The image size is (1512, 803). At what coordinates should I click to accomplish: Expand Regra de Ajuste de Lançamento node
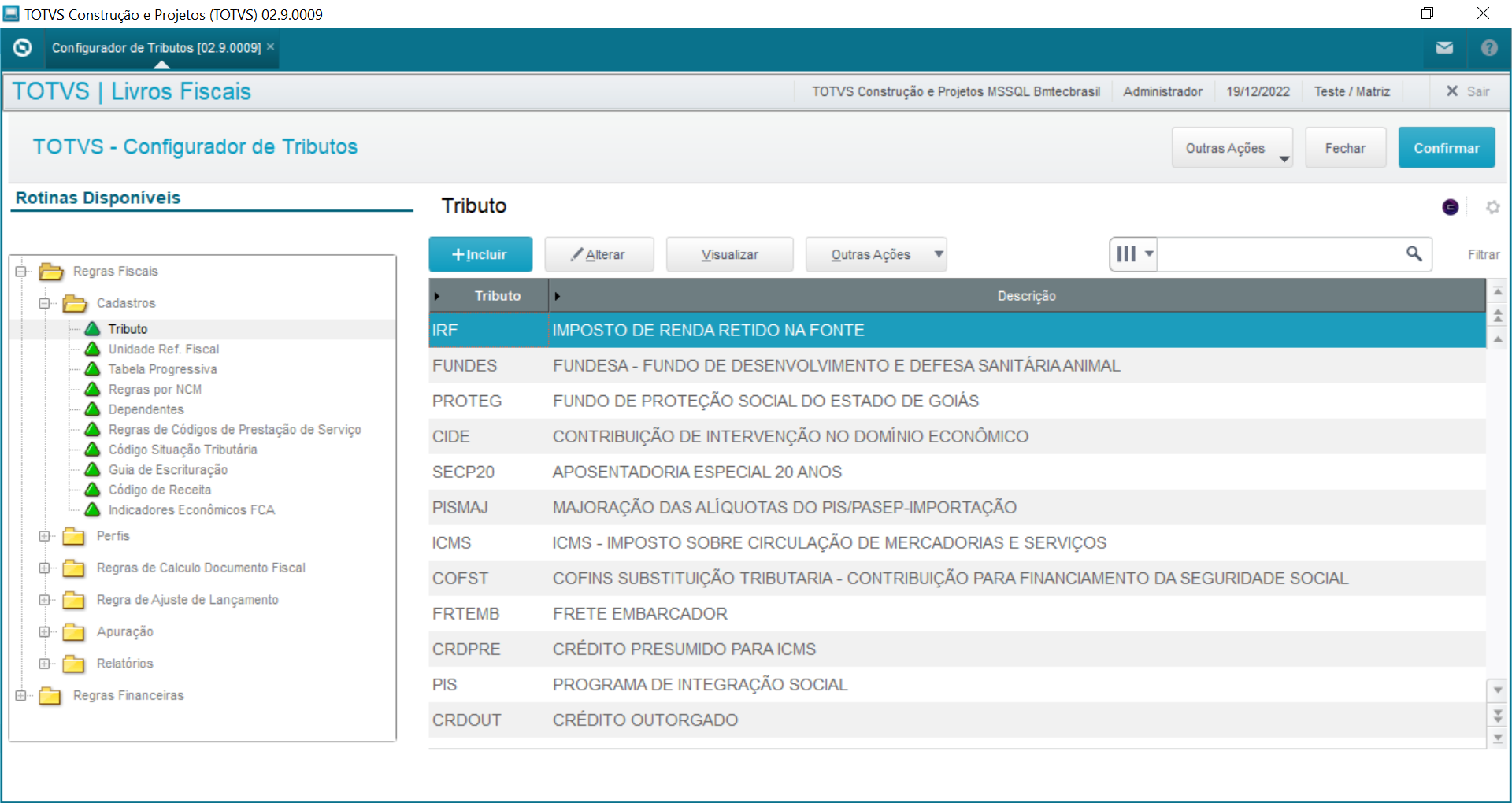45,600
